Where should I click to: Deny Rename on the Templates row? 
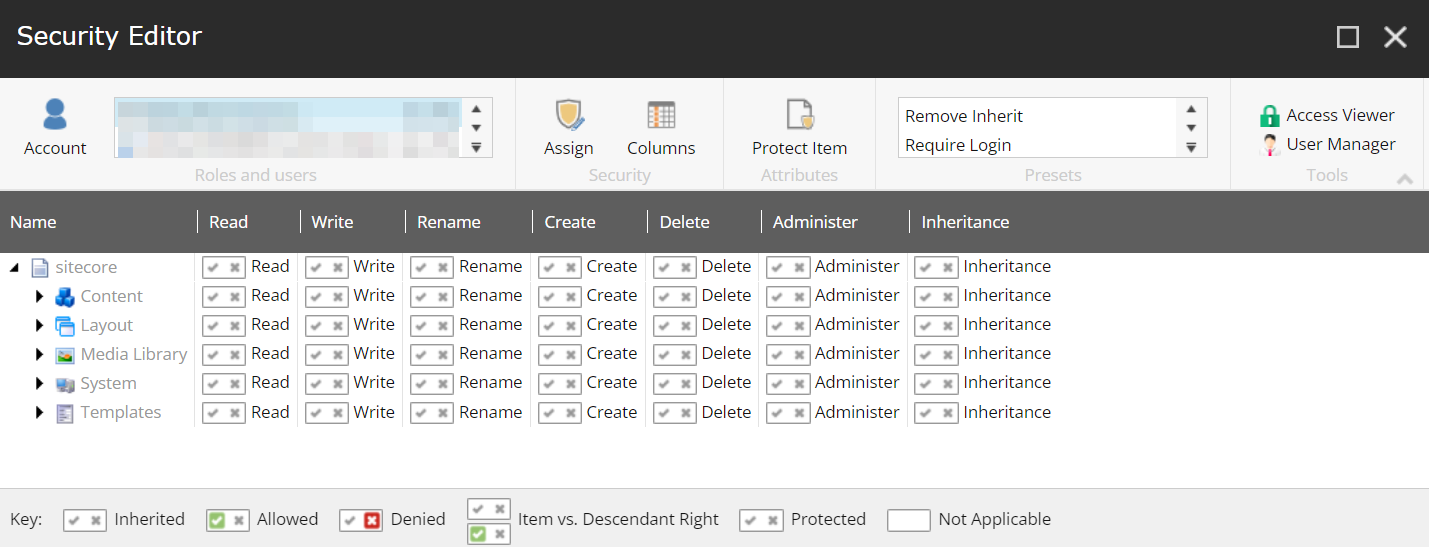(443, 412)
